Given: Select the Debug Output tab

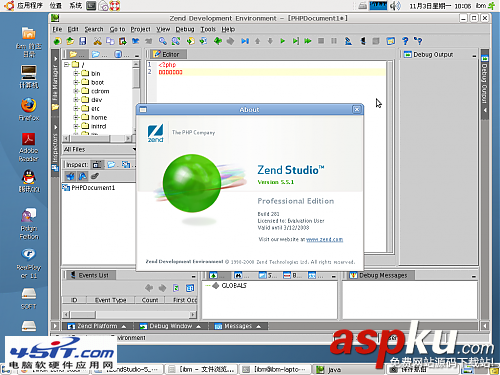Looking at the screenshot, I should point(428,54).
